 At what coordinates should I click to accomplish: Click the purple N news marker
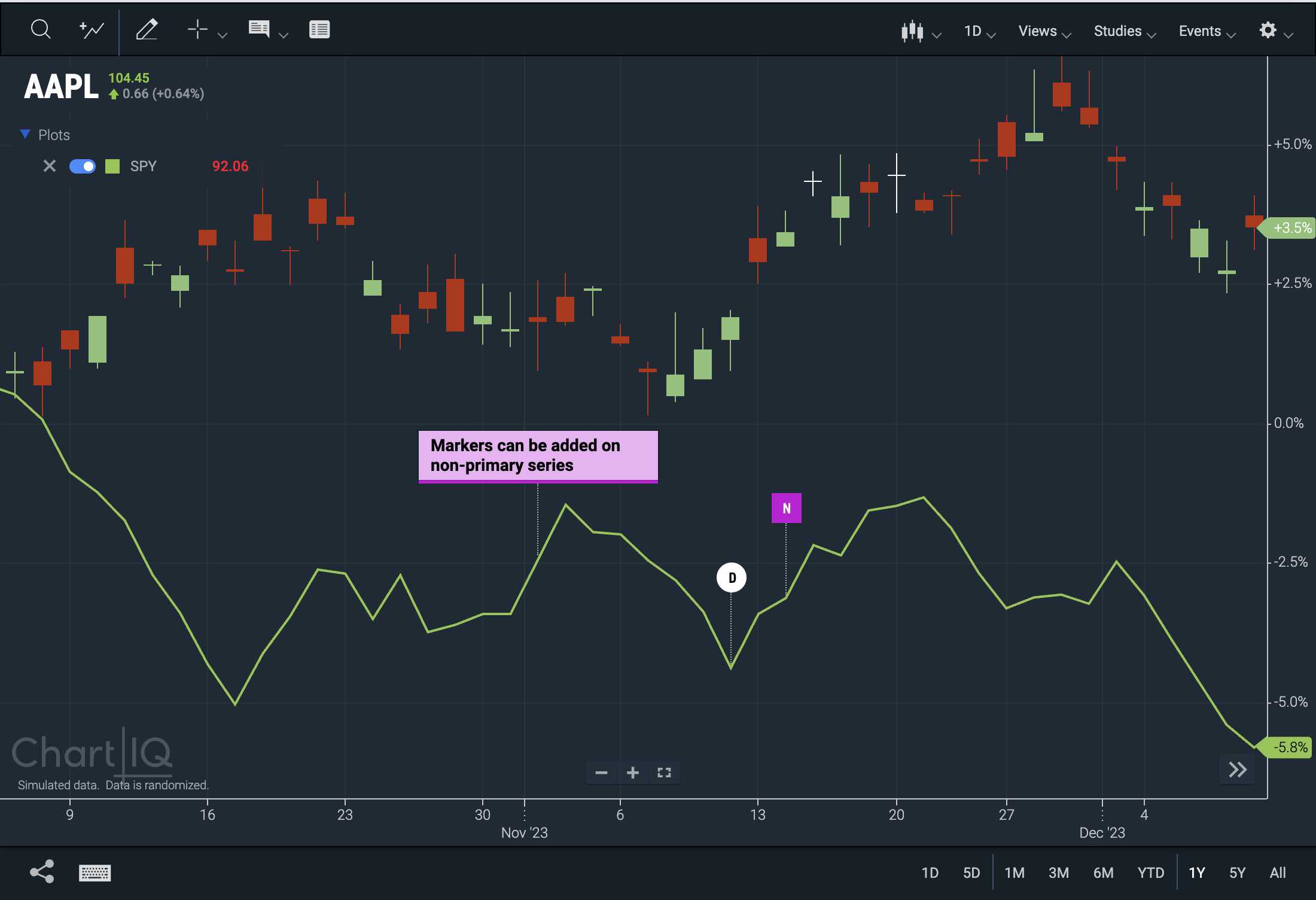(786, 508)
